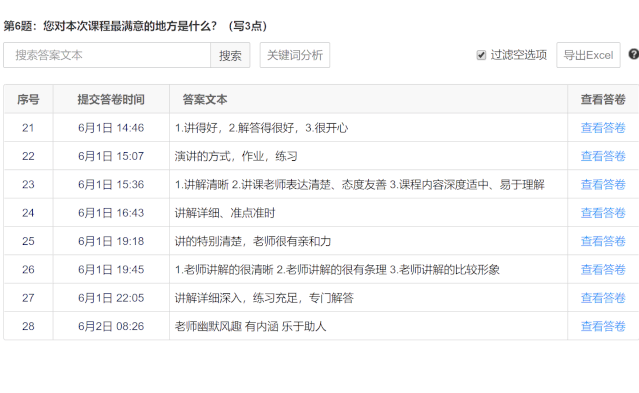Click the 搜索 button
The height and width of the screenshot is (393, 639).
[x=230, y=55]
